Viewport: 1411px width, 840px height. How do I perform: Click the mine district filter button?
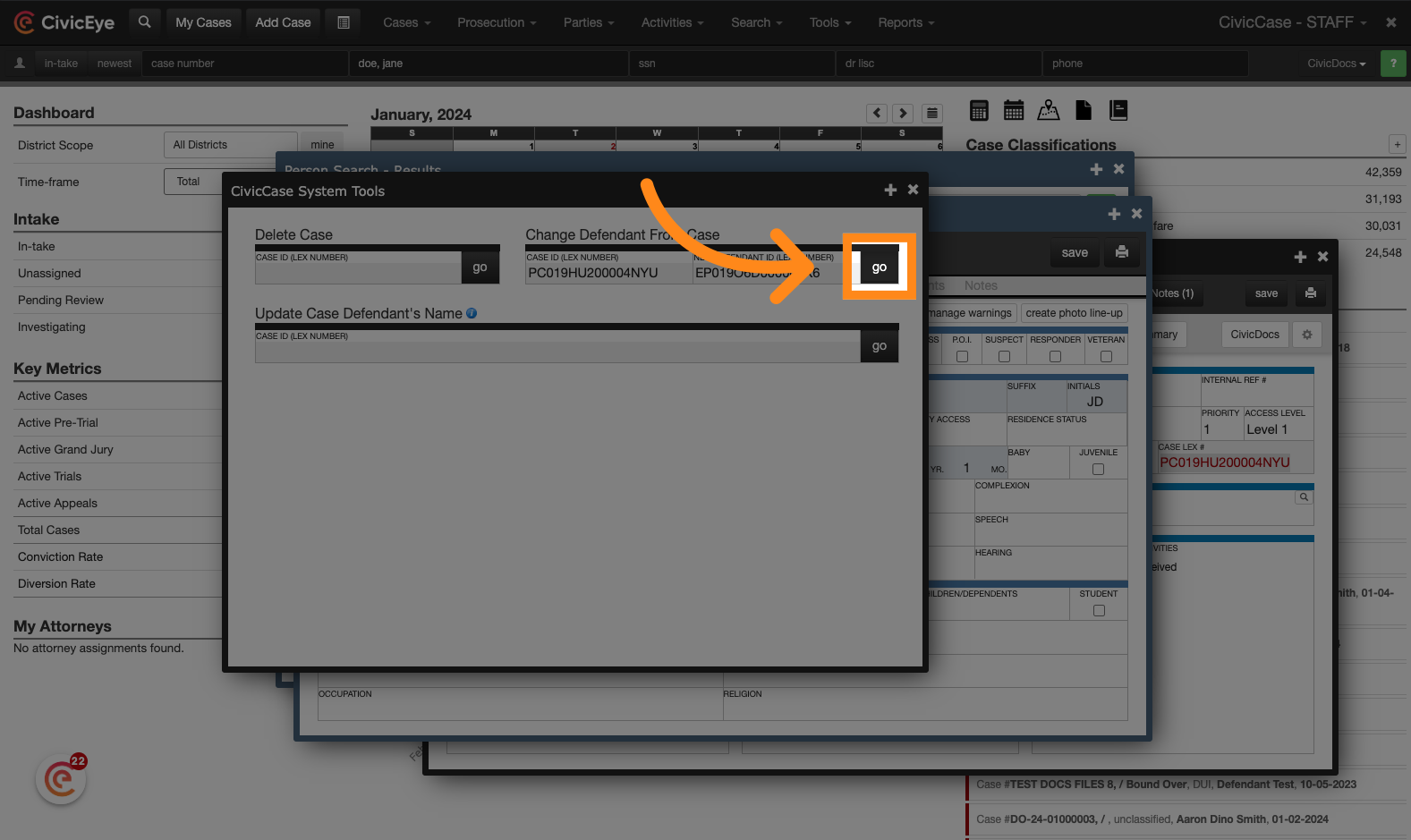[322, 145]
